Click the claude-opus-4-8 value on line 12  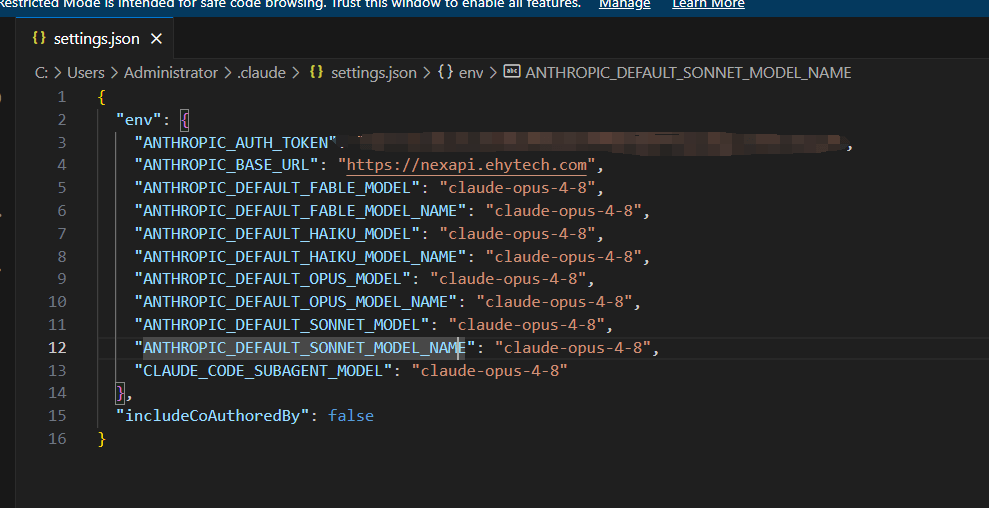(x=573, y=348)
